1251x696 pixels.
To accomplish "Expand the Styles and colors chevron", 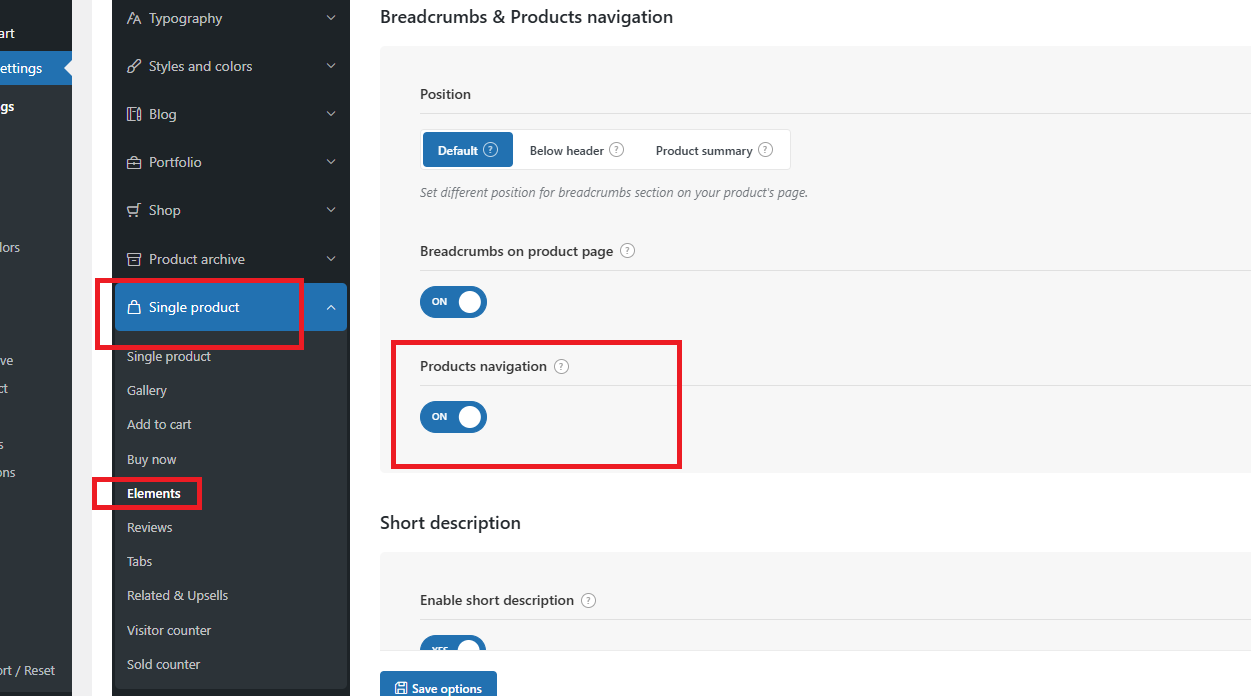I will coord(331,66).
